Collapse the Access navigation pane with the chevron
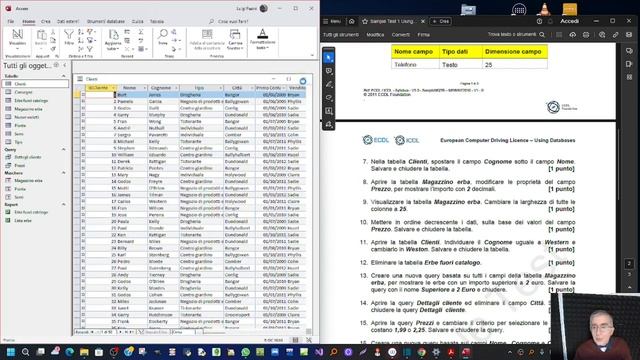The image size is (640, 360). click(64, 65)
